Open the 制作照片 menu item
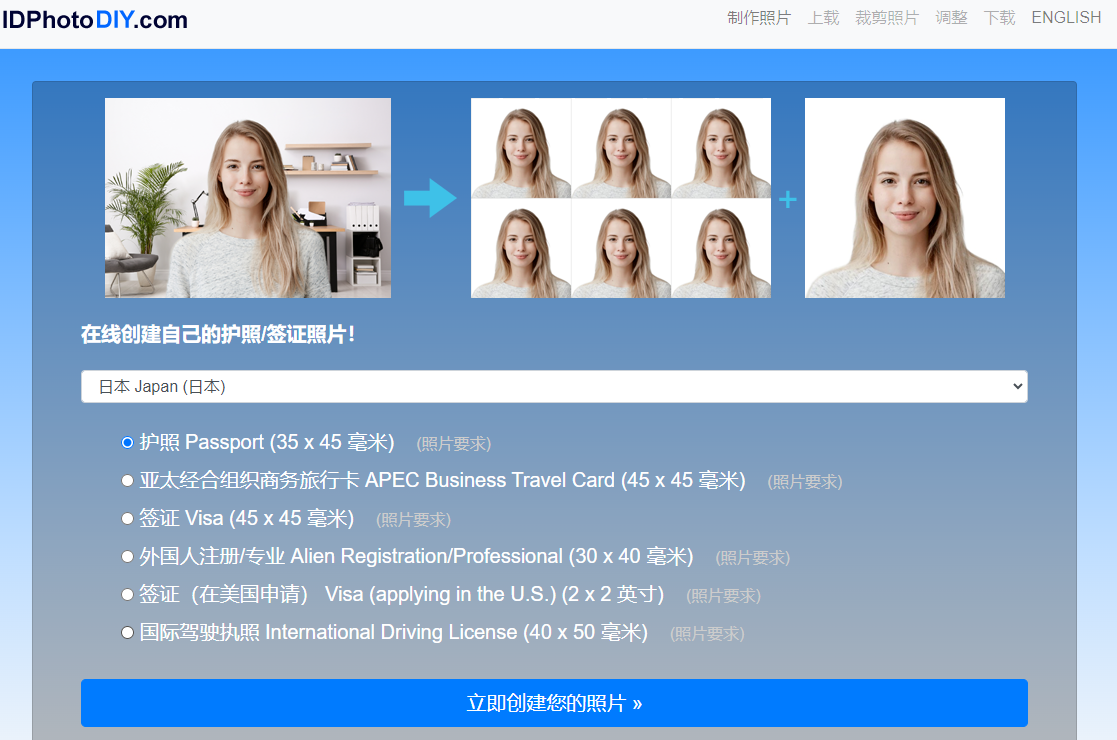The width and height of the screenshot is (1117, 740). click(x=758, y=18)
